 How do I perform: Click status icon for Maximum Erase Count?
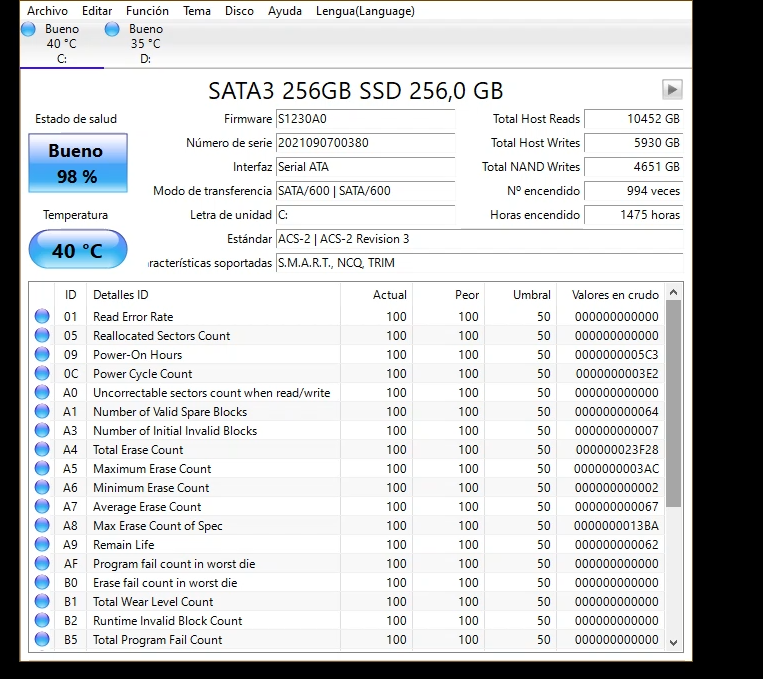(x=42, y=468)
